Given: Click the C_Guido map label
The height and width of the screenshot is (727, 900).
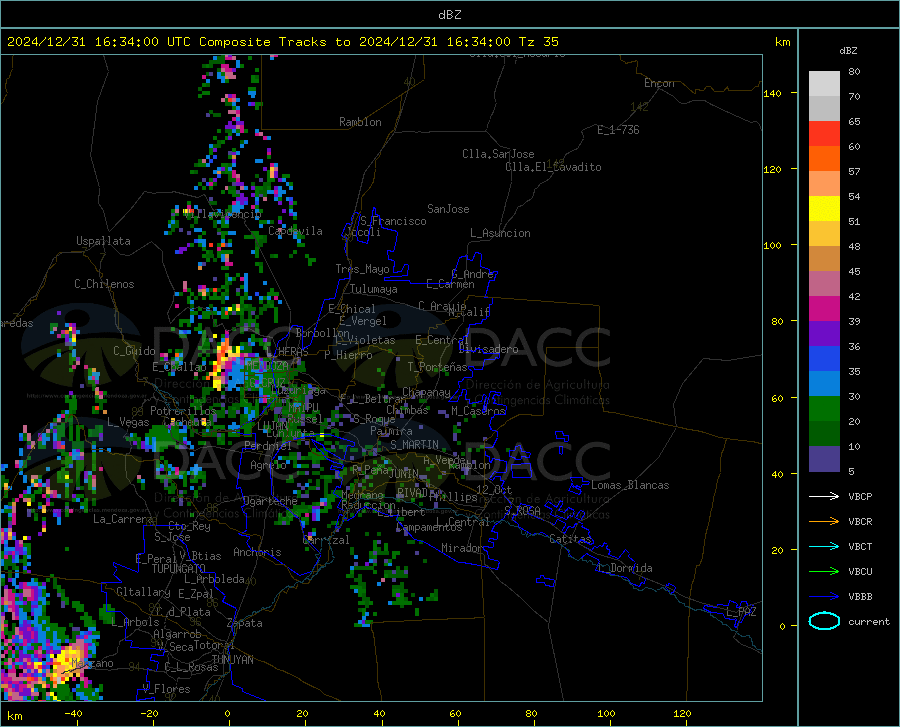Looking at the screenshot, I should click(x=134, y=351).
